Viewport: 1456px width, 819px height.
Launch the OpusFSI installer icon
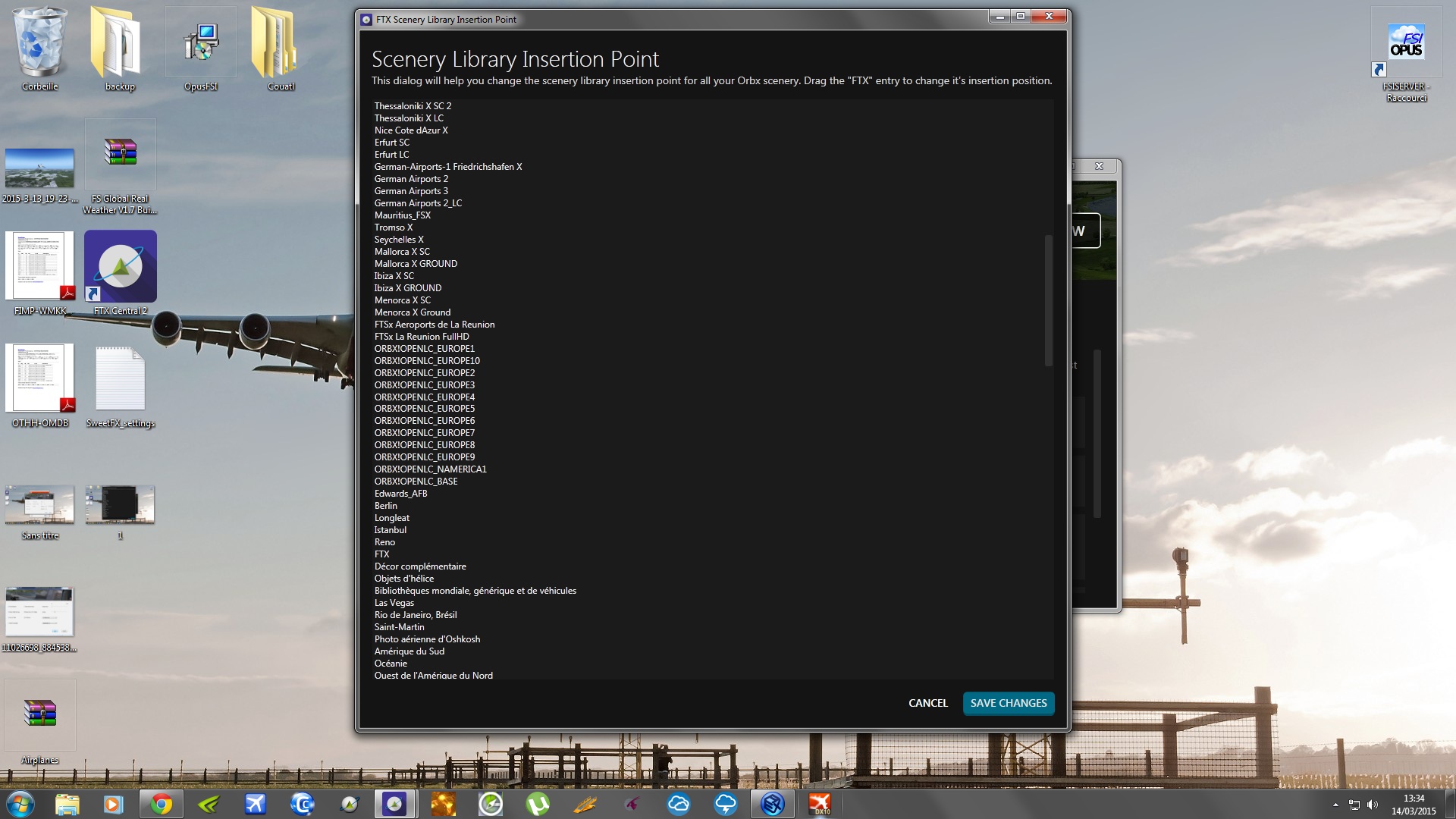click(200, 49)
